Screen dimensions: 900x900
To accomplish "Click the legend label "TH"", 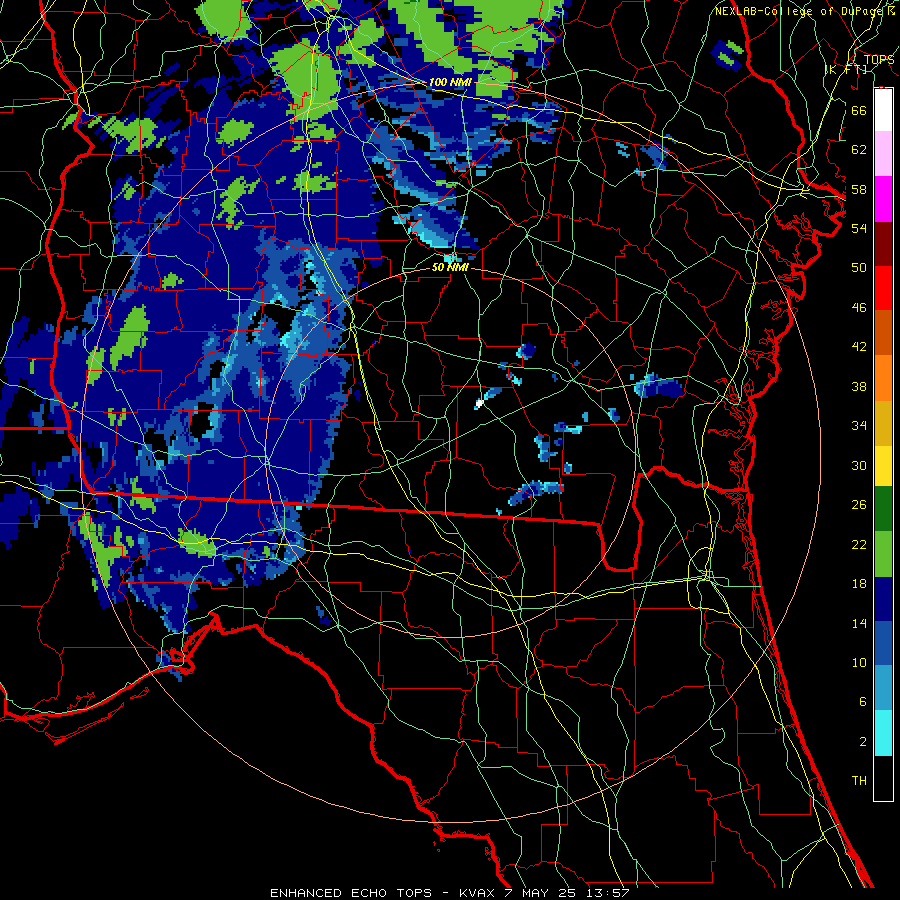I will pyautogui.click(x=859, y=780).
